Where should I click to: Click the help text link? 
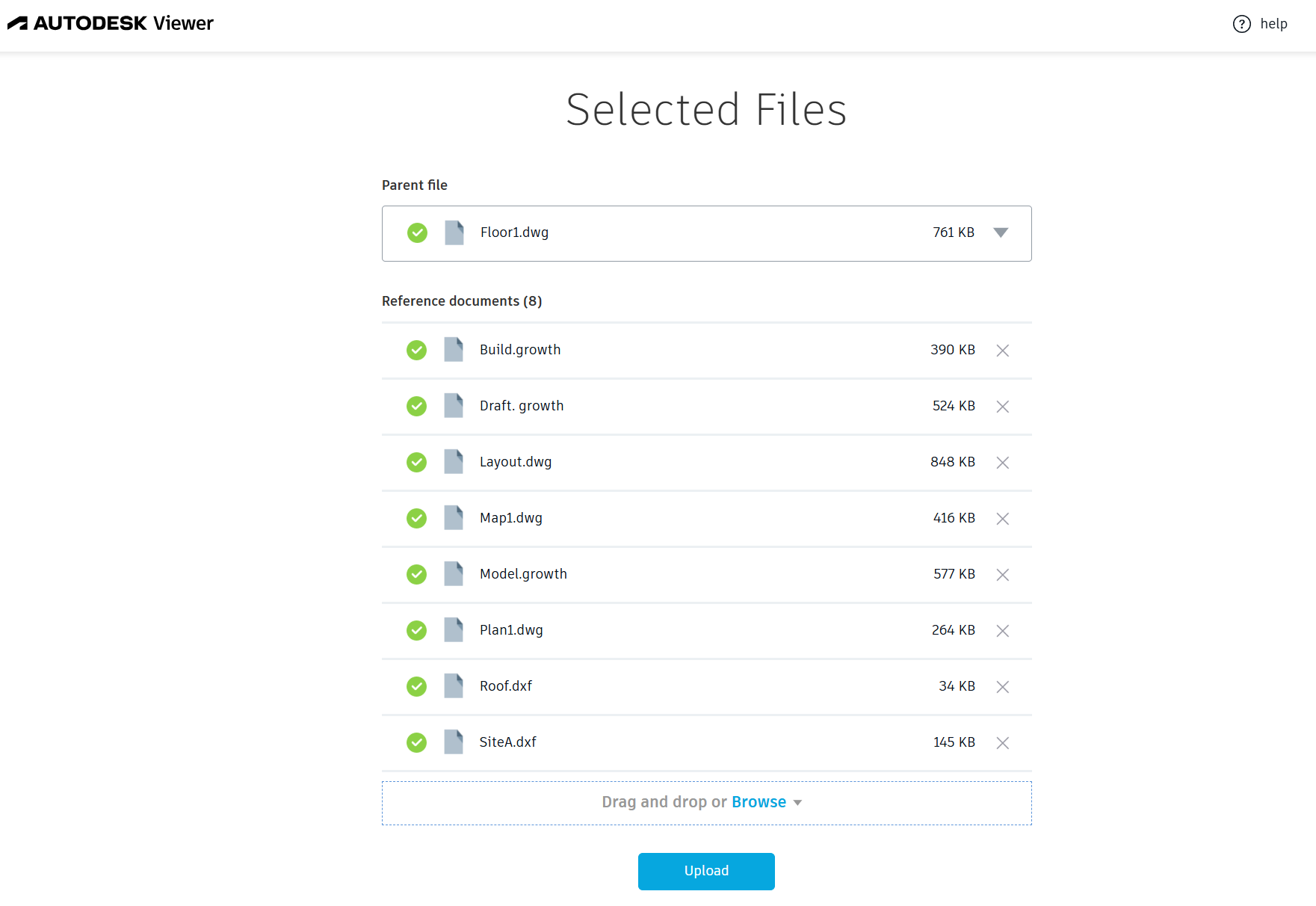pyautogui.click(x=1273, y=24)
